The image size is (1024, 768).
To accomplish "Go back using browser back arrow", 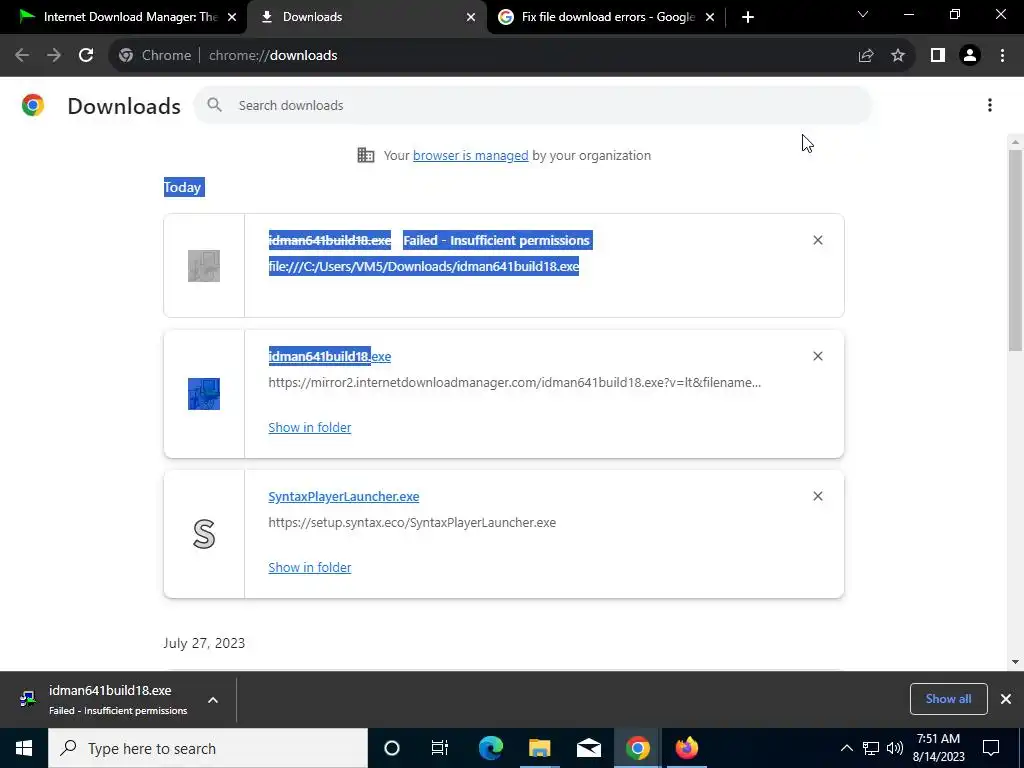I will [22, 56].
